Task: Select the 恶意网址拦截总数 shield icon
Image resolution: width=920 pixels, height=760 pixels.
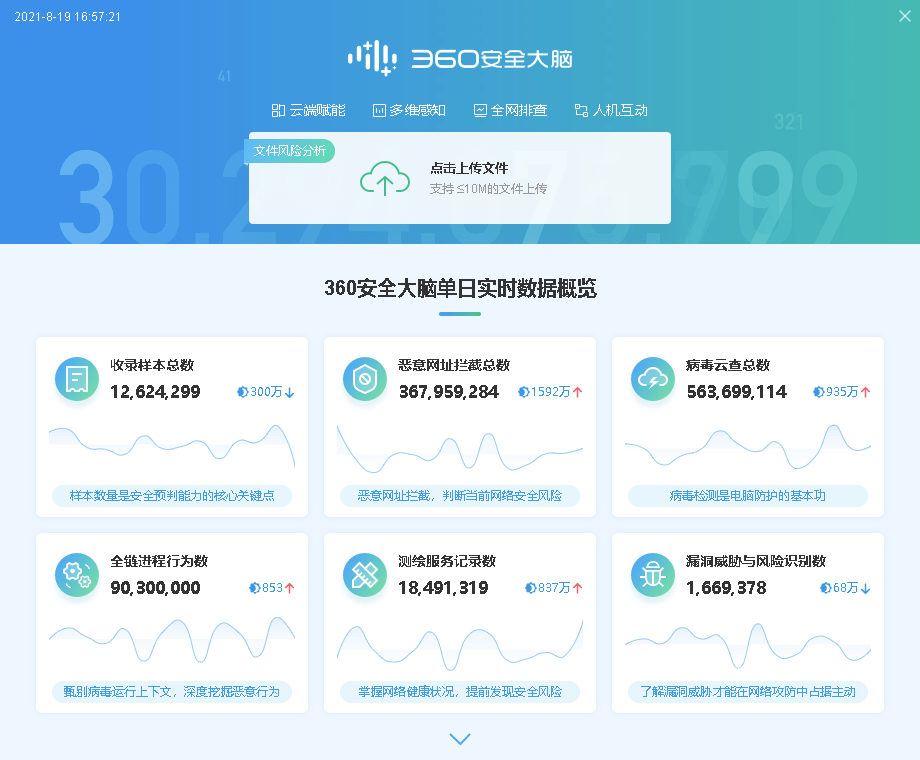Action: [364, 380]
